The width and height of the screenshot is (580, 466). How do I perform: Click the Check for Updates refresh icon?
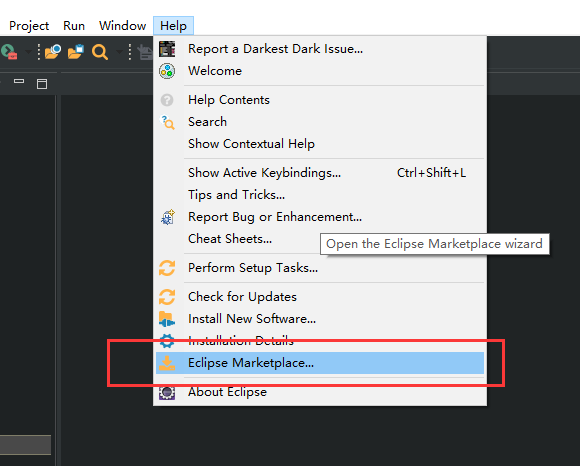[x=167, y=297]
